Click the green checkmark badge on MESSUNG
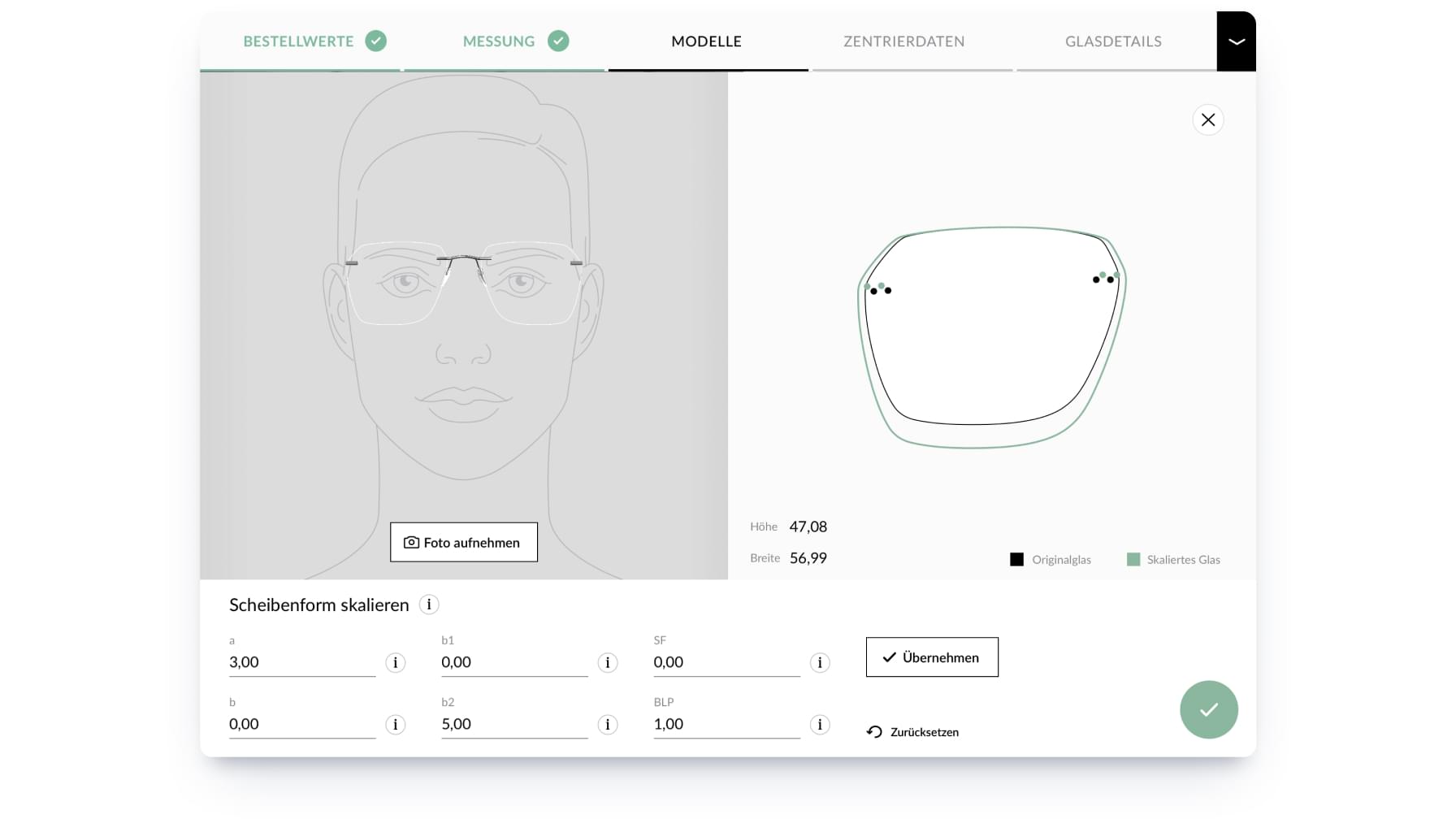This screenshot has width=1456, height=819. tap(558, 41)
